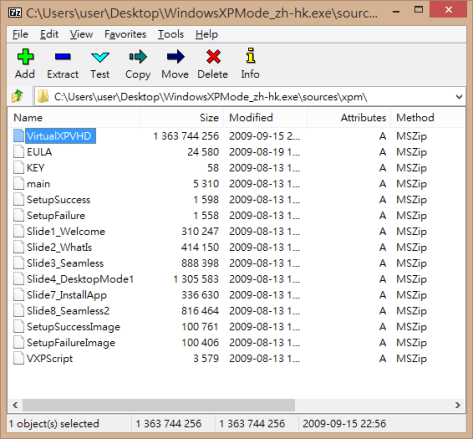The image size is (473, 439).
Task: Click the Add toolbar icon
Action: coord(25,57)
